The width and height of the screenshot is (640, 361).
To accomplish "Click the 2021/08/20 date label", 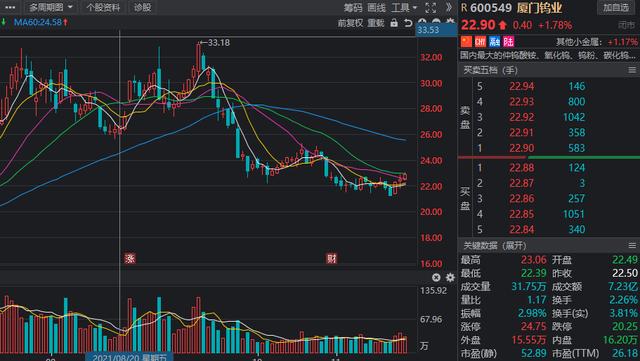I will 129,358.
